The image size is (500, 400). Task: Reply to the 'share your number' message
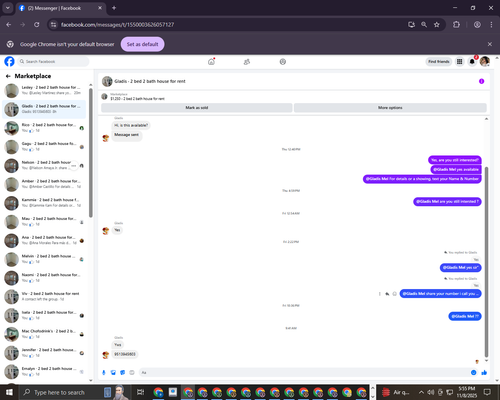387,294
